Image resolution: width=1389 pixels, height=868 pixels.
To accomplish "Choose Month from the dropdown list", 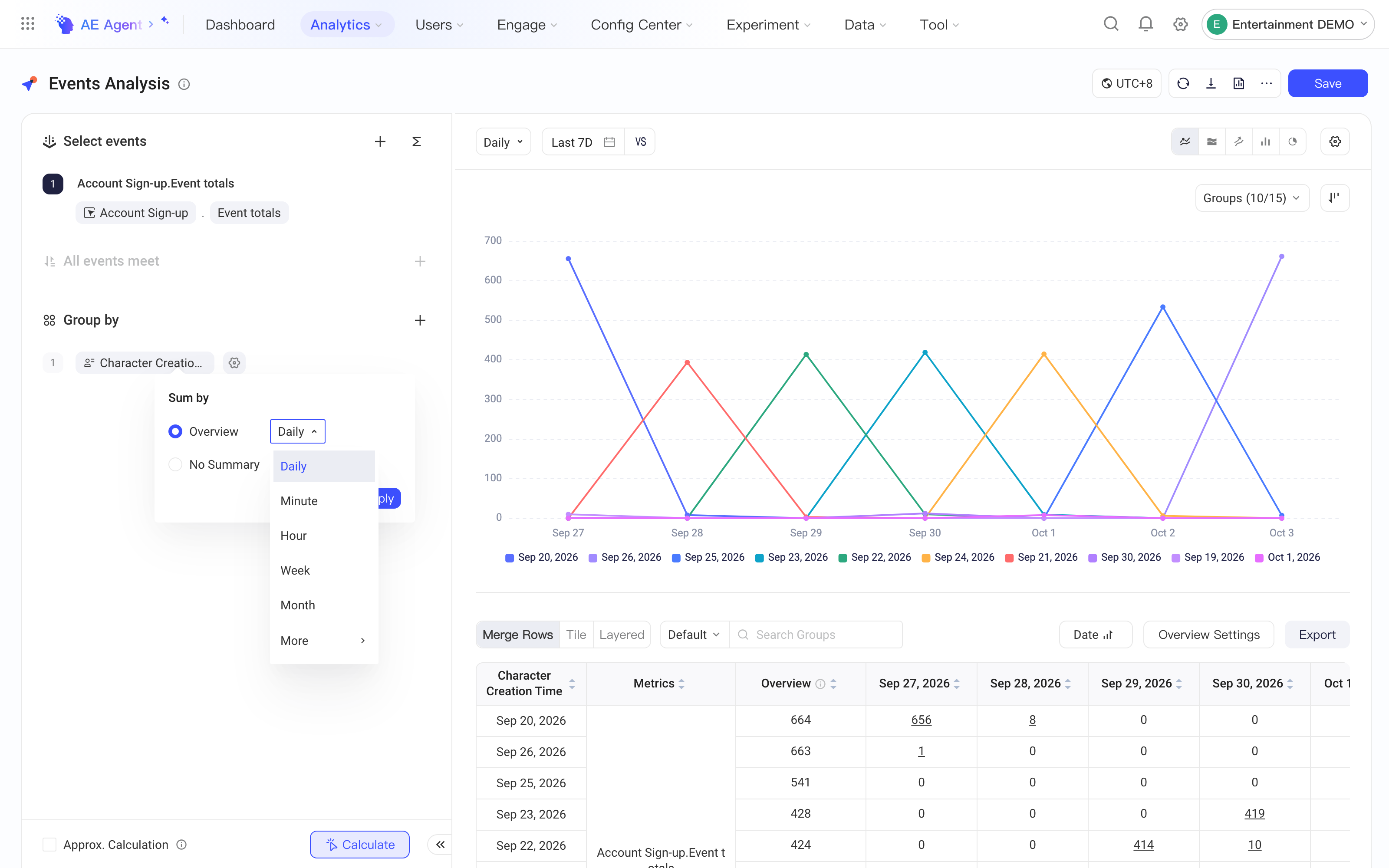I will (324, 605).
